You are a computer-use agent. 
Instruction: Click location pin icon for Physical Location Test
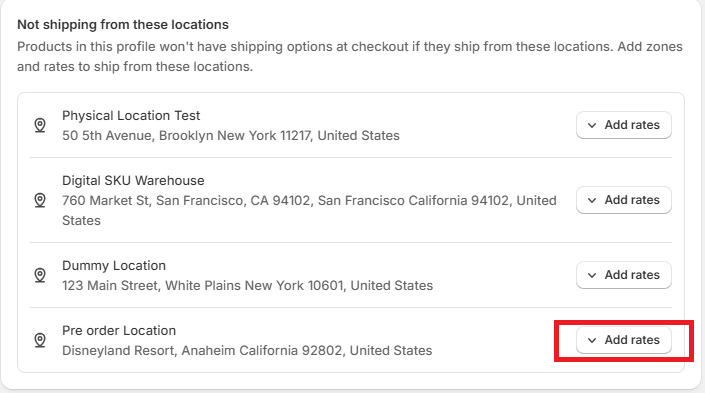pos(40,125)
